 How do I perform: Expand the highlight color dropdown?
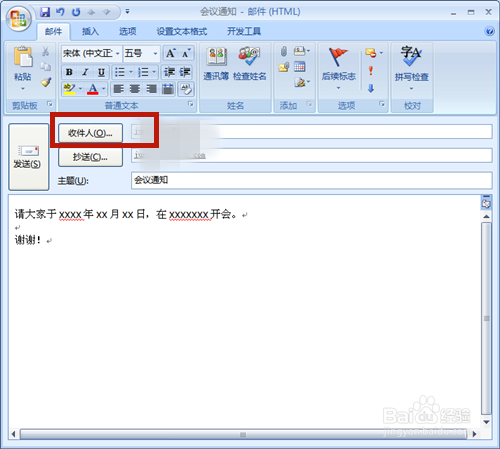point(80,89)
